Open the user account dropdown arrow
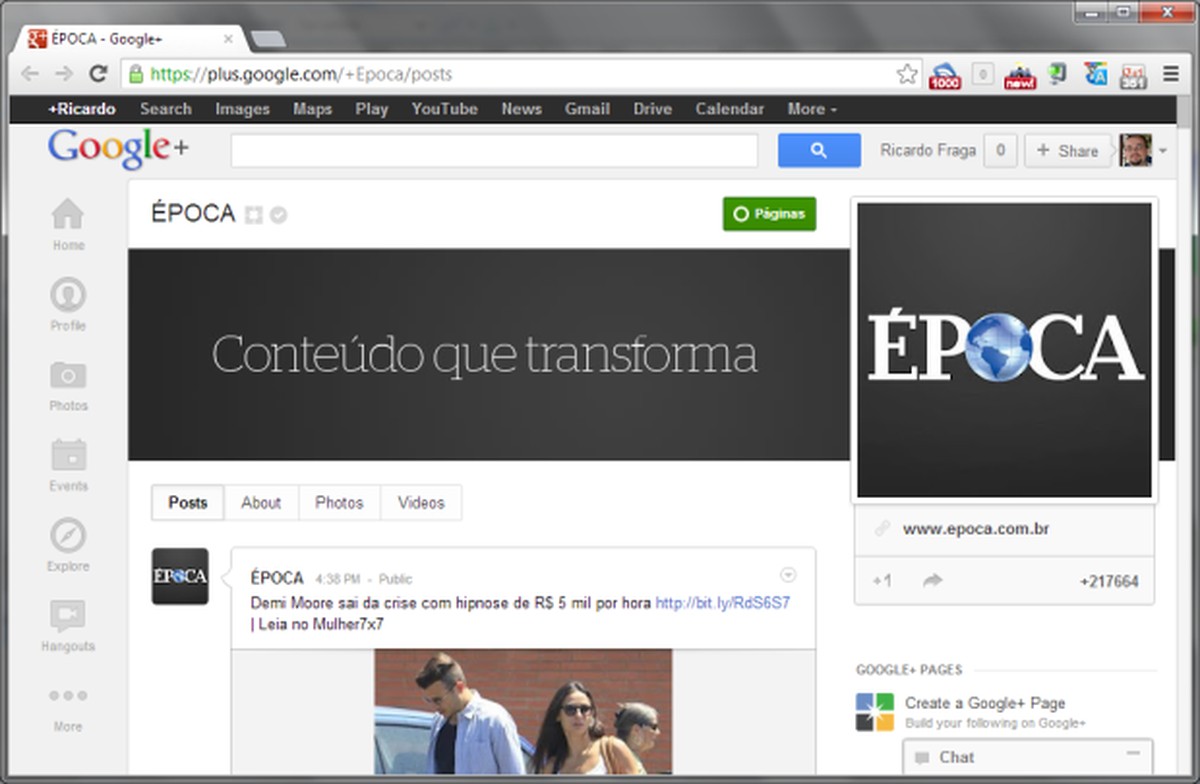 [x=1163, y=151]
